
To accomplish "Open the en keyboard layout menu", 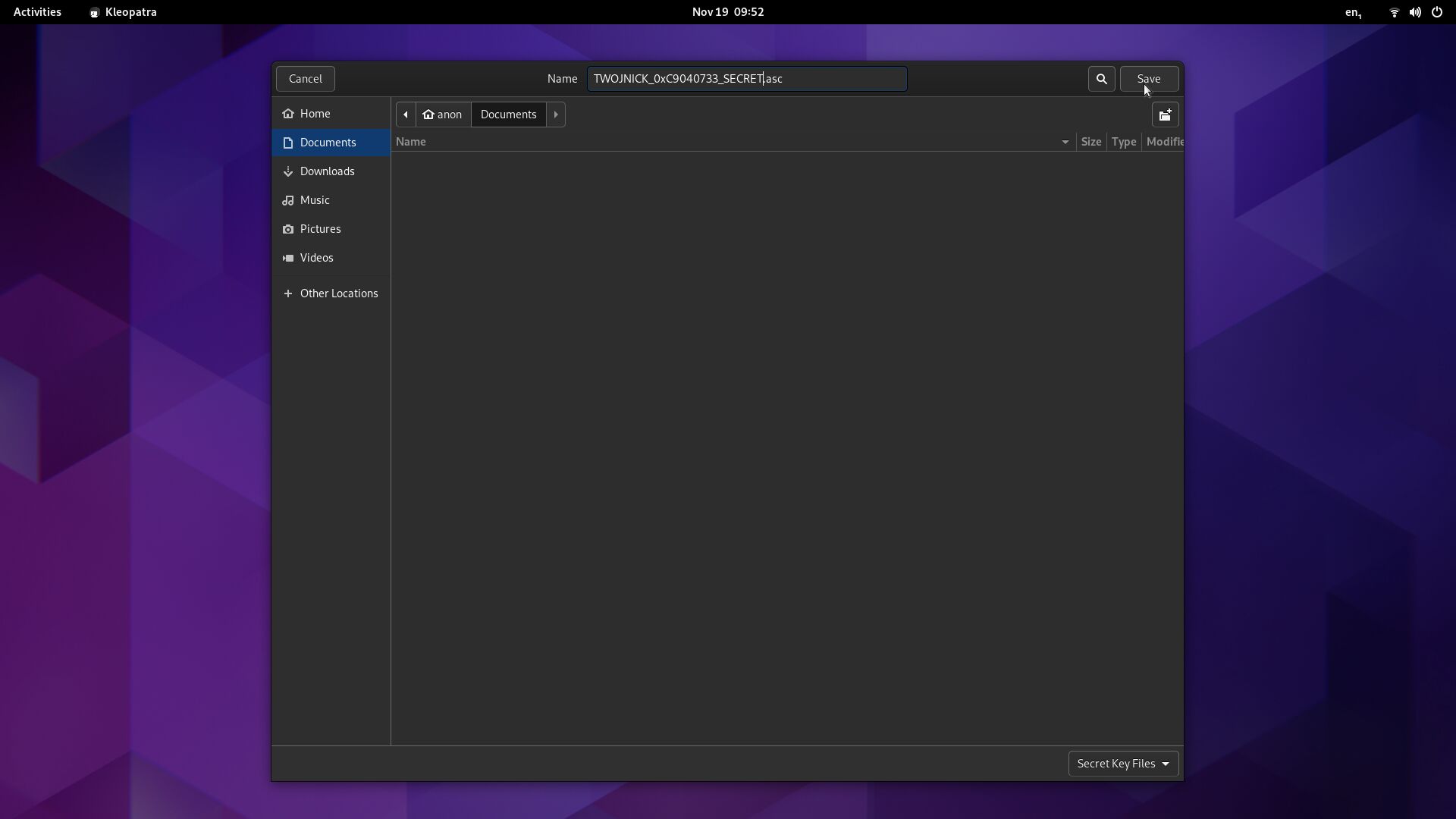I will [x=1353, y=12].
